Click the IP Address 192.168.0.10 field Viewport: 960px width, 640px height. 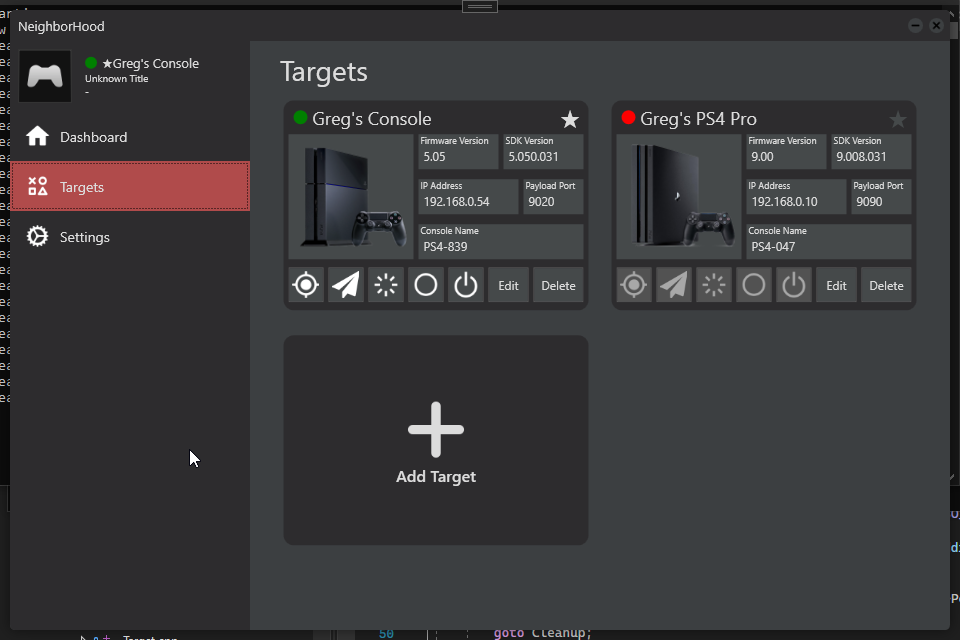[796, 197]
